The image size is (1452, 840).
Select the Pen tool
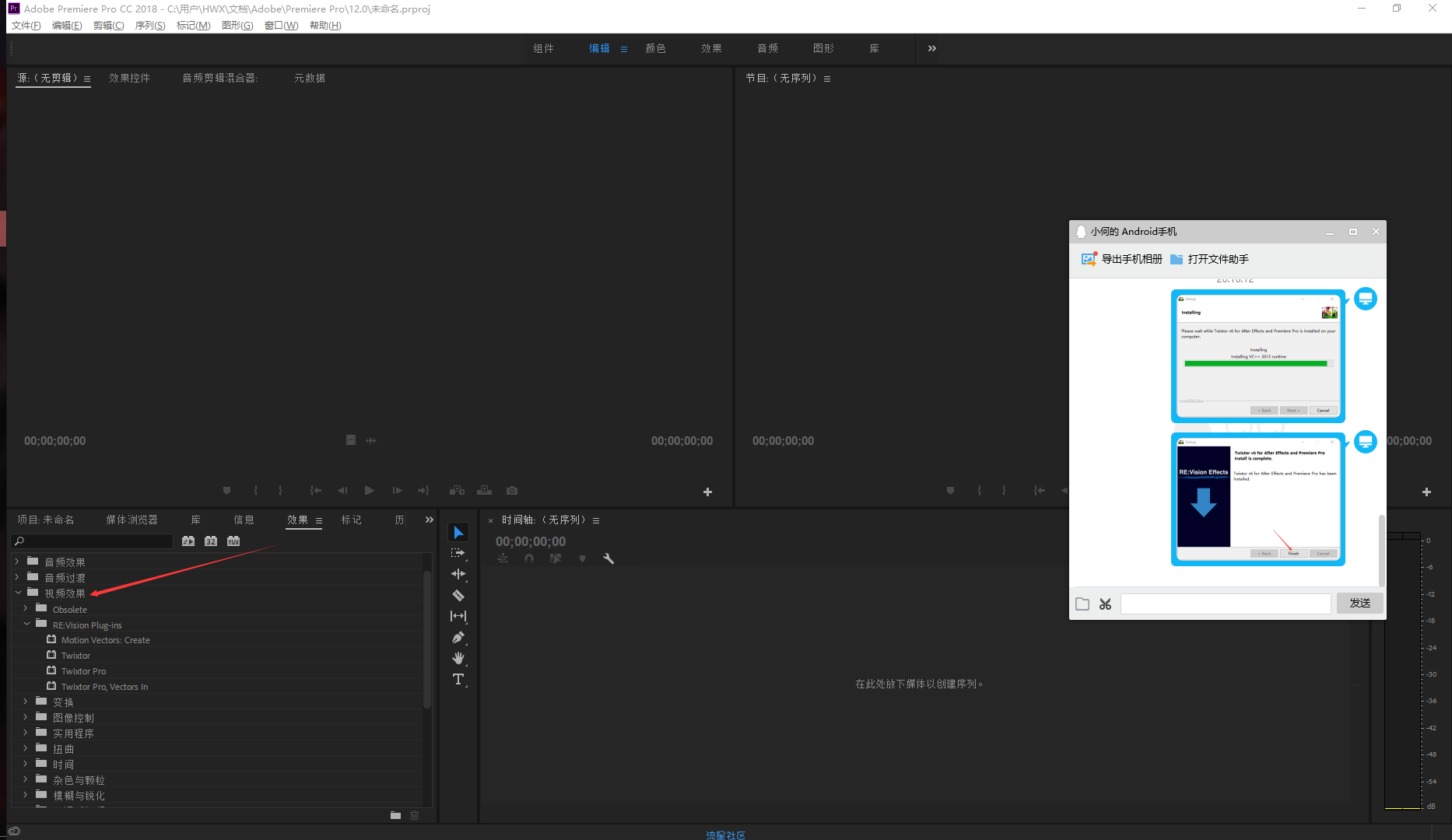(x=458, y=637)
